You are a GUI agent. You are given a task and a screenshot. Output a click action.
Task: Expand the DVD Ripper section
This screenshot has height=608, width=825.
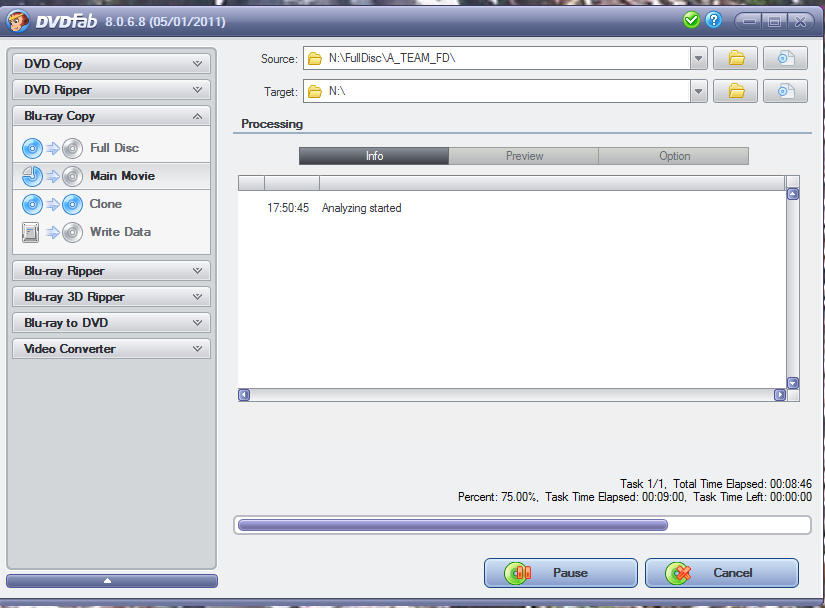pos(112,90)
